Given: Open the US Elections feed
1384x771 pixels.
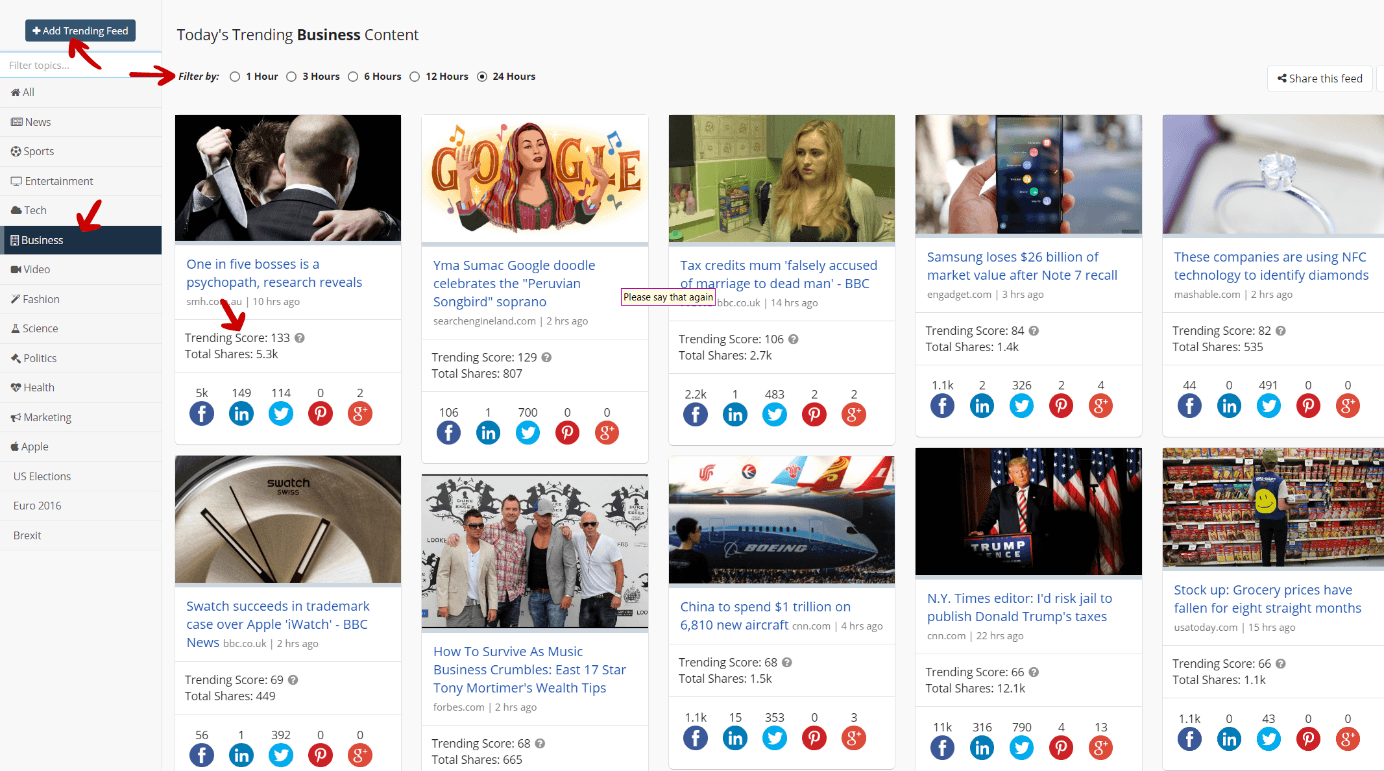Looking at the screenshot, I should pyautogui.click(x=80, y=476).
